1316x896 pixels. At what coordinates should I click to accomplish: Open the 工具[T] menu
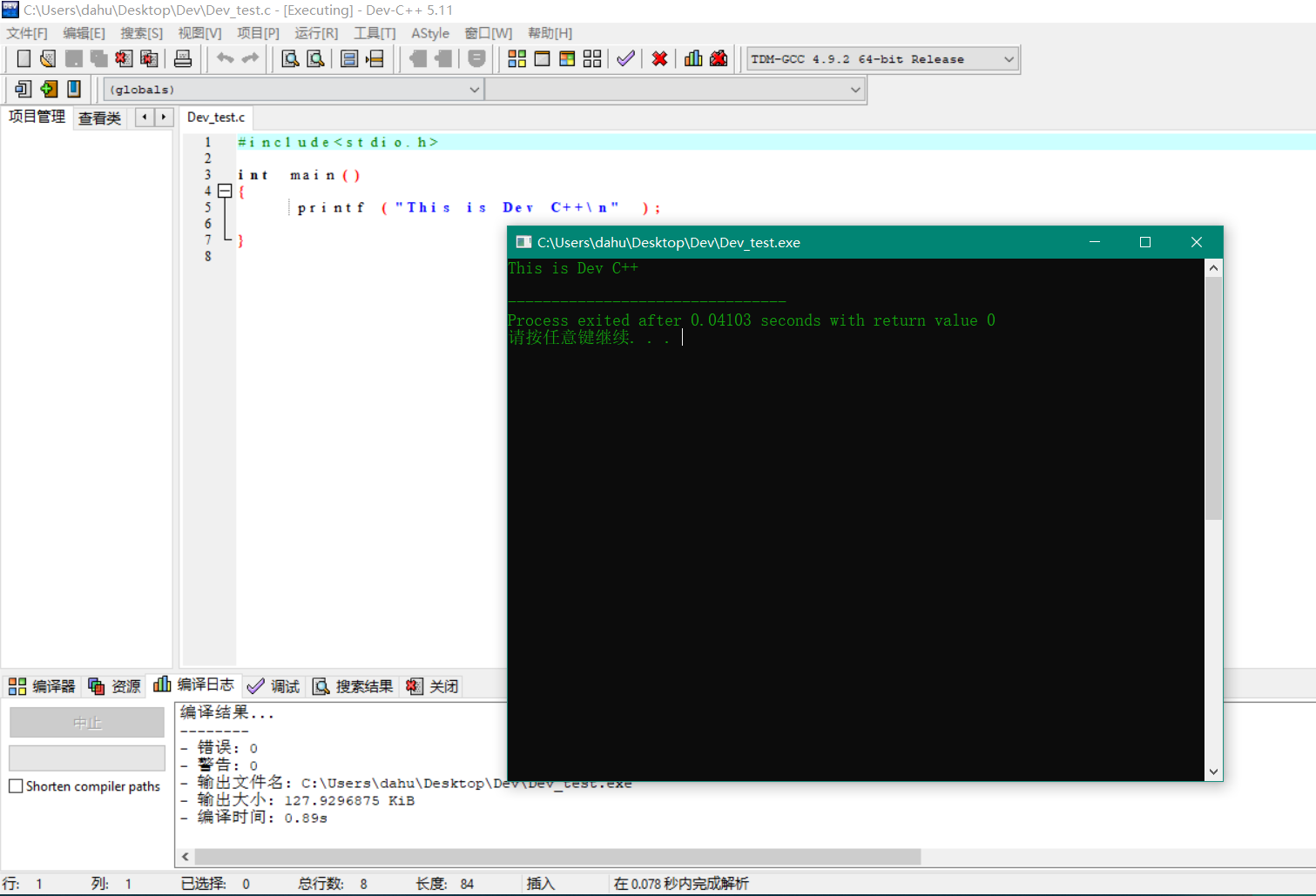click(x=375, y=33)
